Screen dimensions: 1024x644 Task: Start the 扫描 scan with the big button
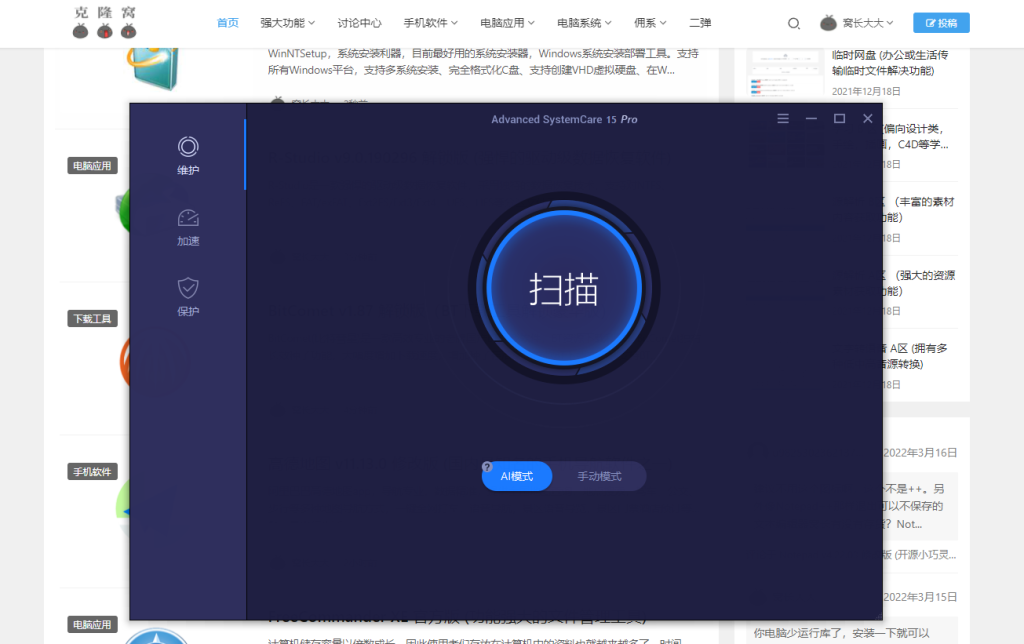pyautogui.click(x=564, y=288)
